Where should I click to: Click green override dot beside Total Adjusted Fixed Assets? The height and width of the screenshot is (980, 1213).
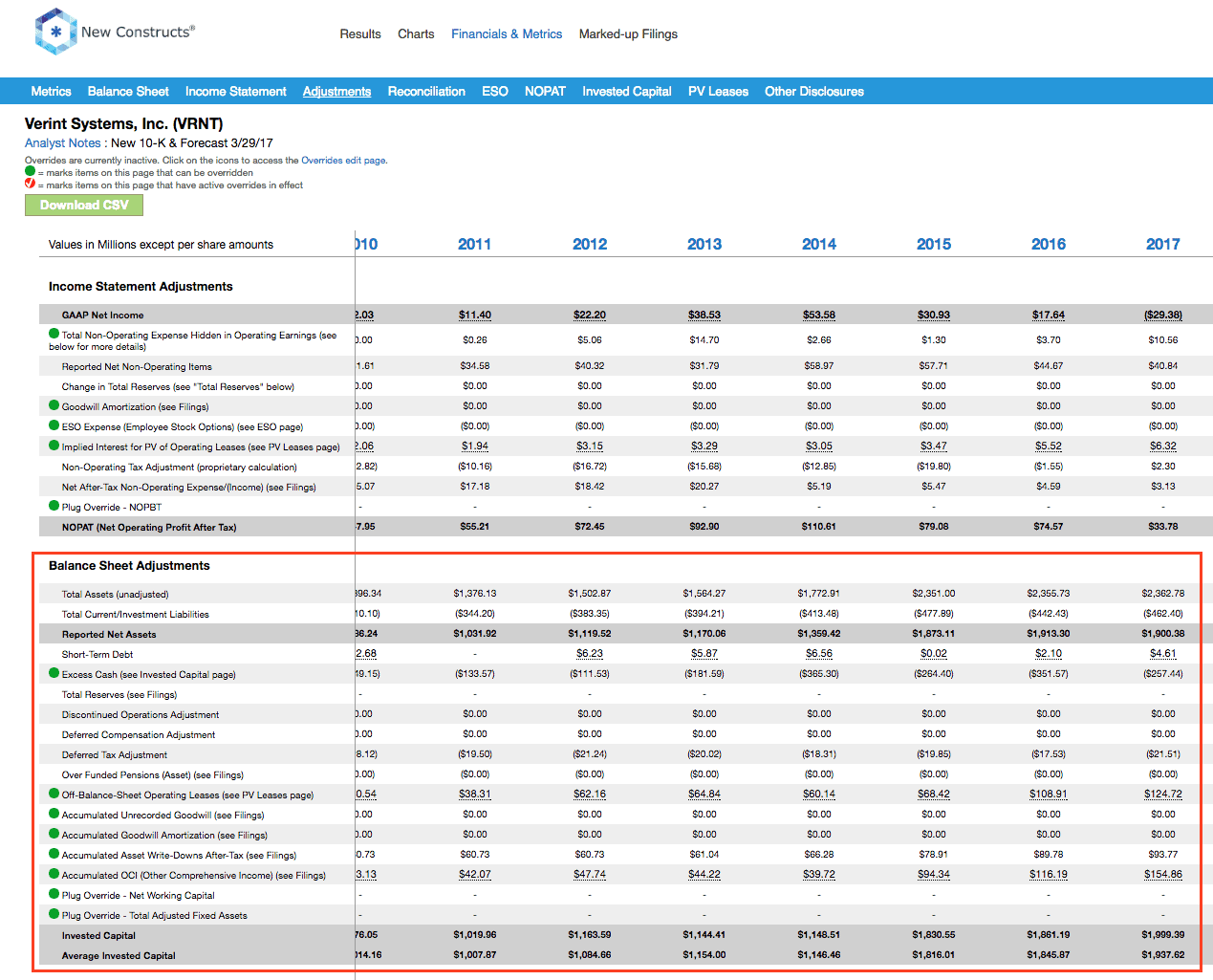coord(54,914)
